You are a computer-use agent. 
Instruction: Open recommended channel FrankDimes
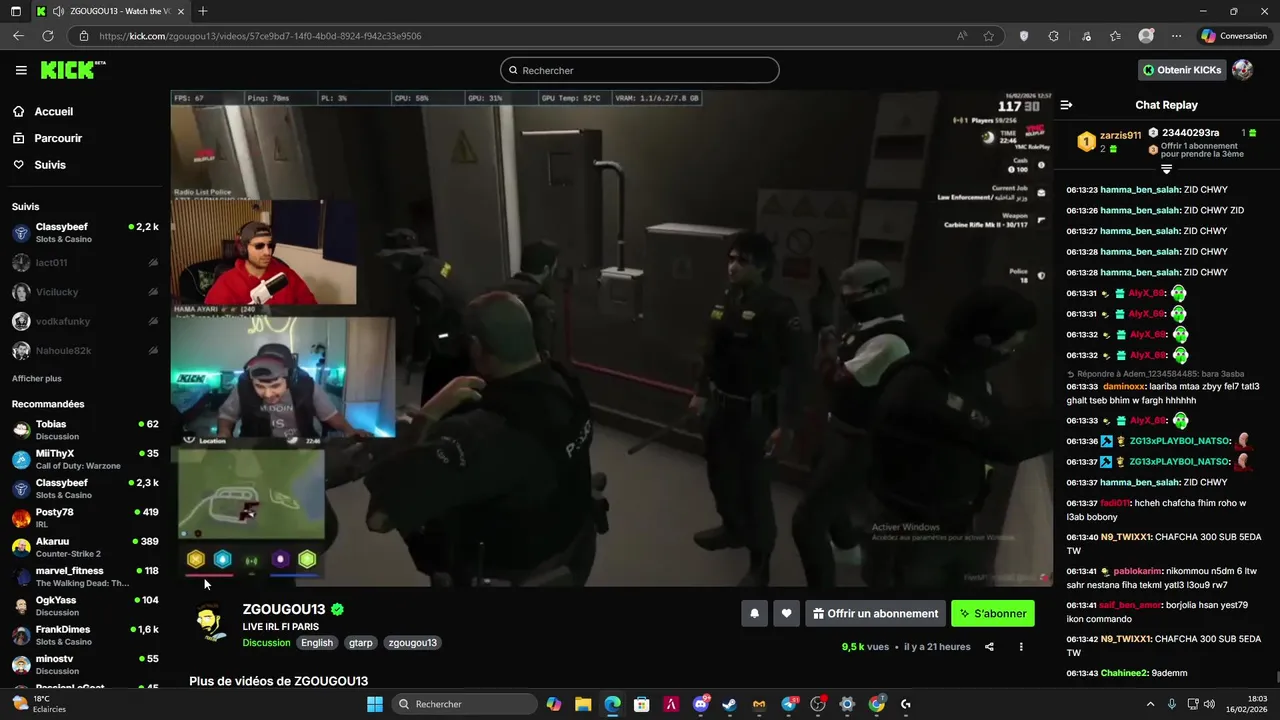pyautogui.click(x=85, y=635)
